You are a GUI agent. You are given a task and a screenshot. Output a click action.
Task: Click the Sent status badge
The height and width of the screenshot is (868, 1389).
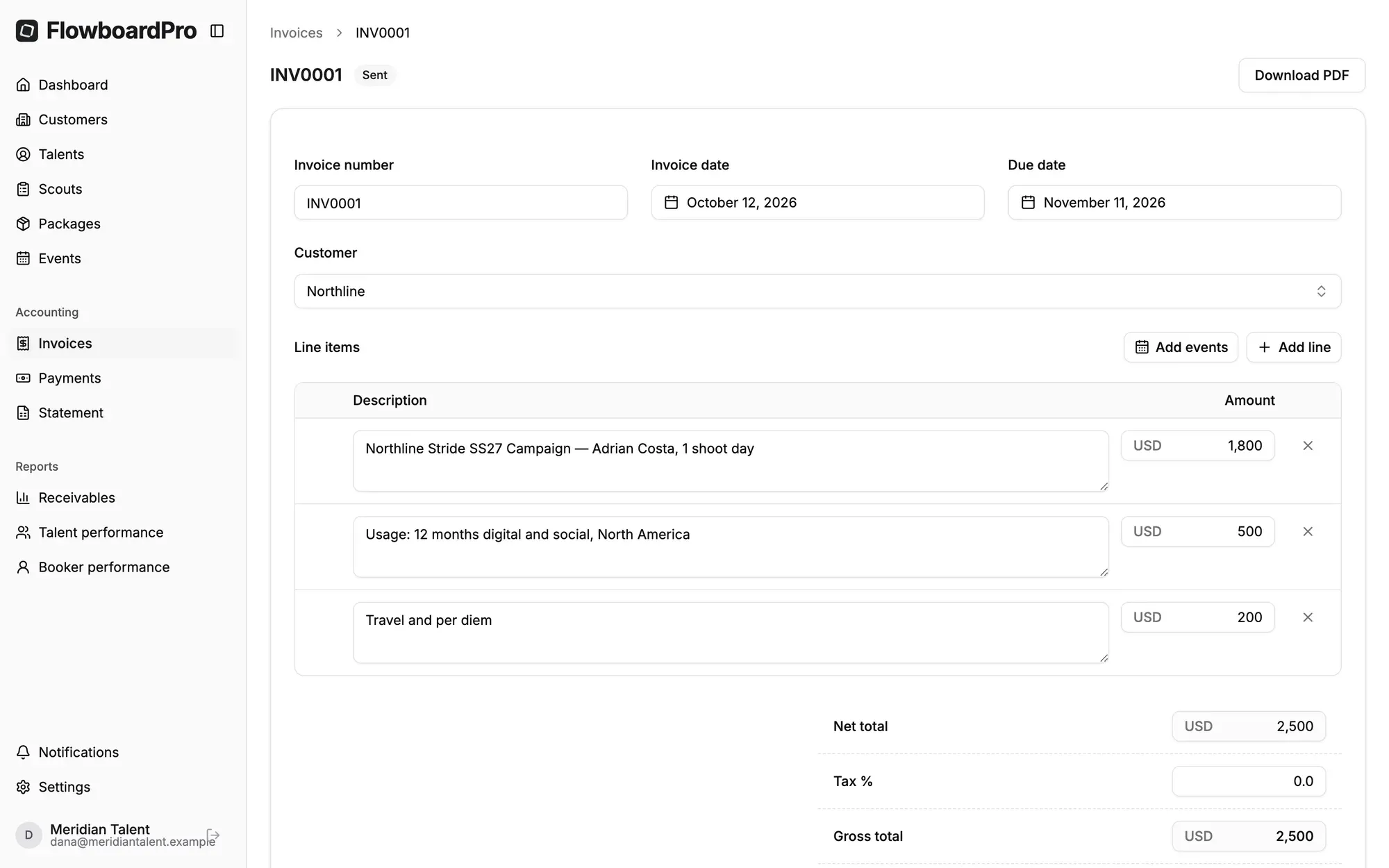pos(375,75)
